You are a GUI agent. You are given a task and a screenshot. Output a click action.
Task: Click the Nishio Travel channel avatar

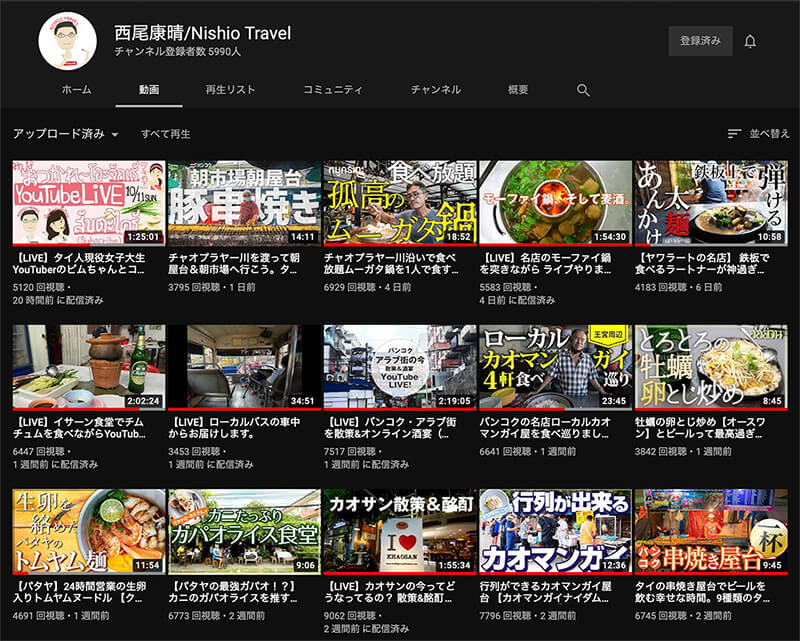[67, 41]
